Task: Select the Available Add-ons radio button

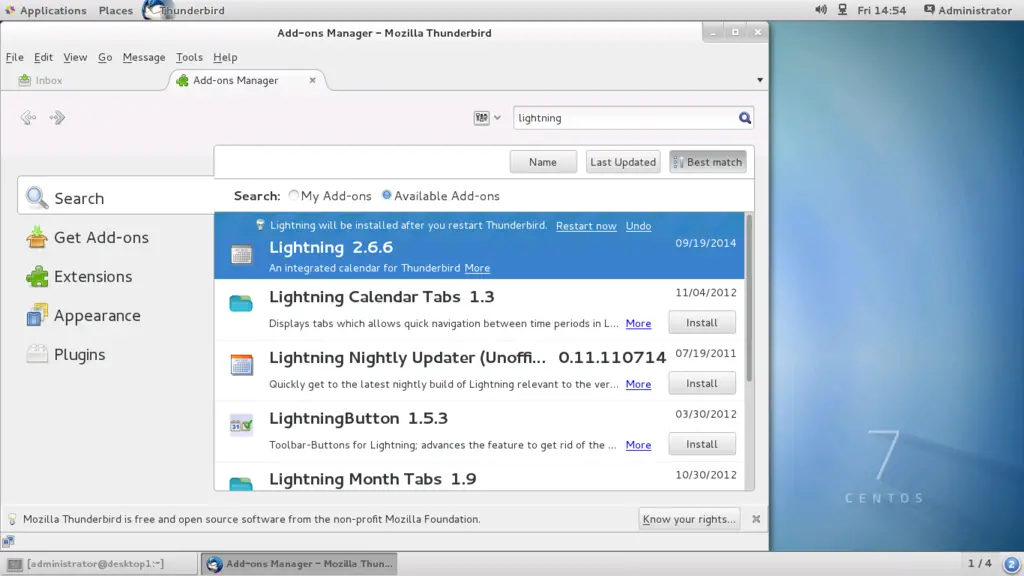Action: click(x=387, y=195)
